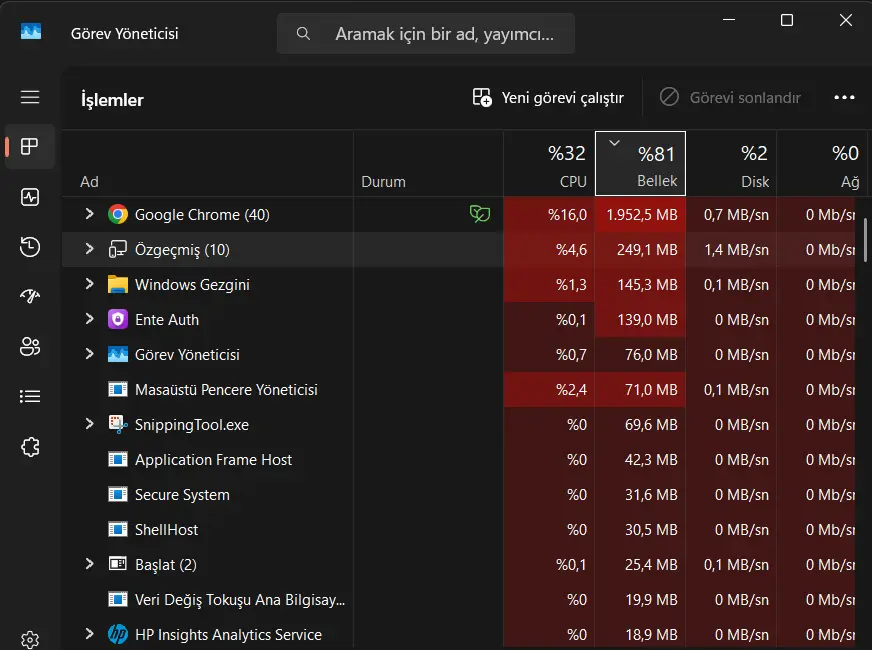Click the vertical scrollbar of process list
Image resolution: width=872 pixels, height=650 pixels.
coord(865,240)
